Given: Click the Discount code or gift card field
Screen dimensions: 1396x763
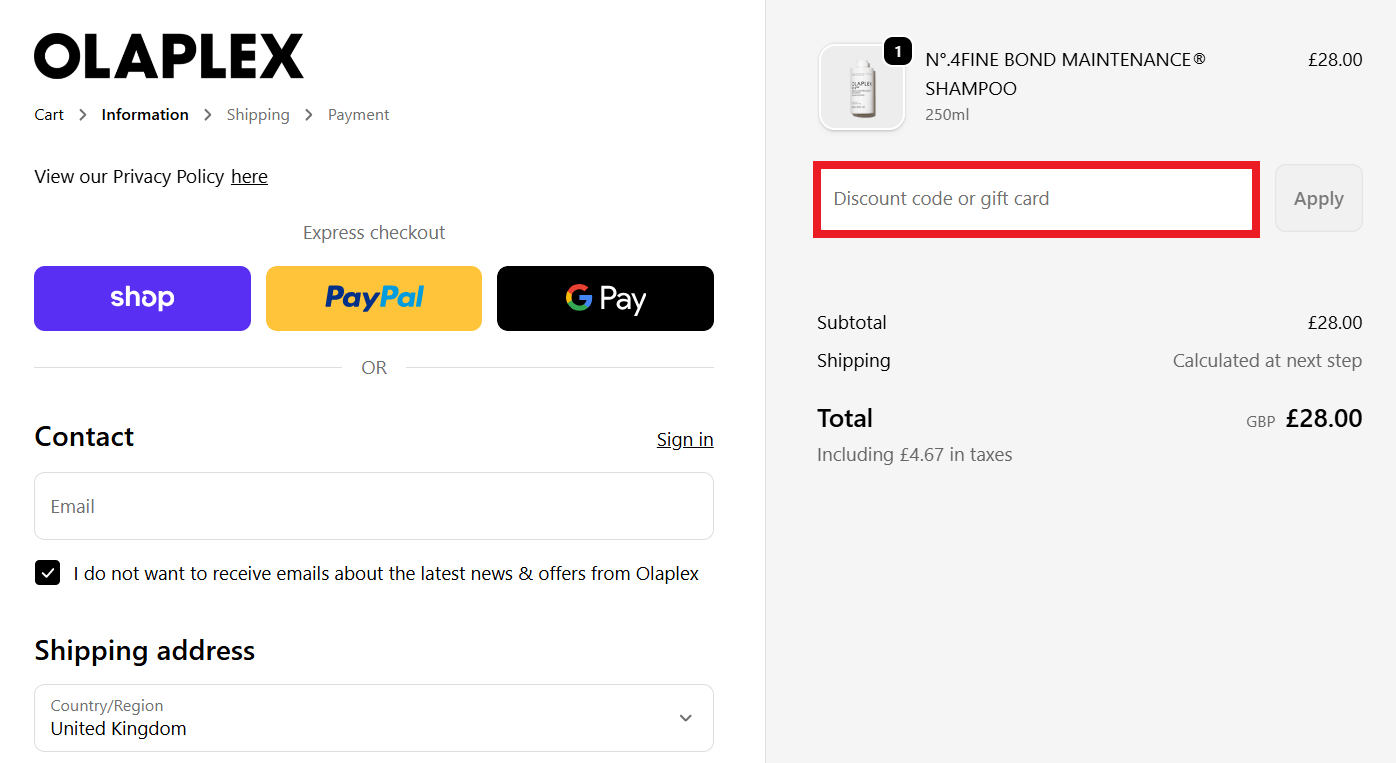Looking at the screenshot, I should (1035, 199).
